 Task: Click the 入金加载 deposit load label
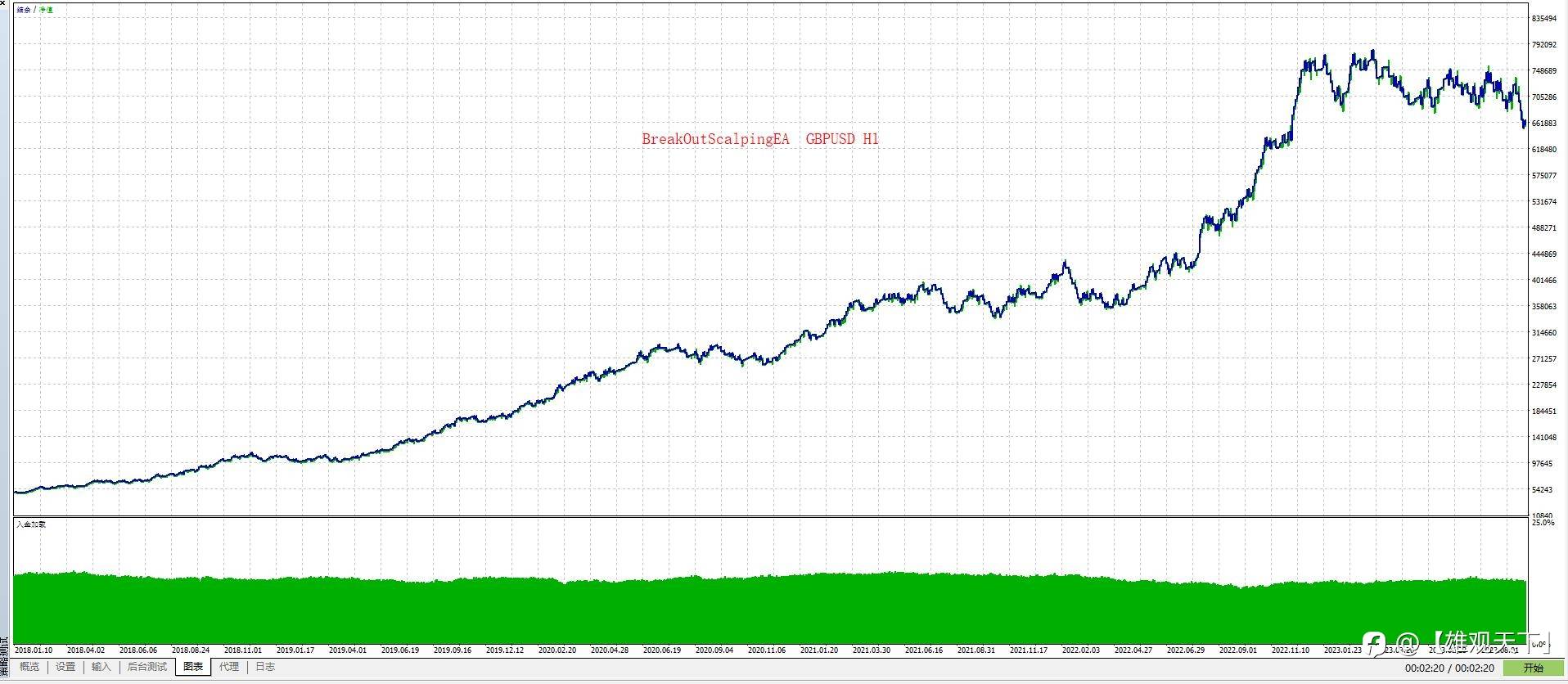point(31,524)
